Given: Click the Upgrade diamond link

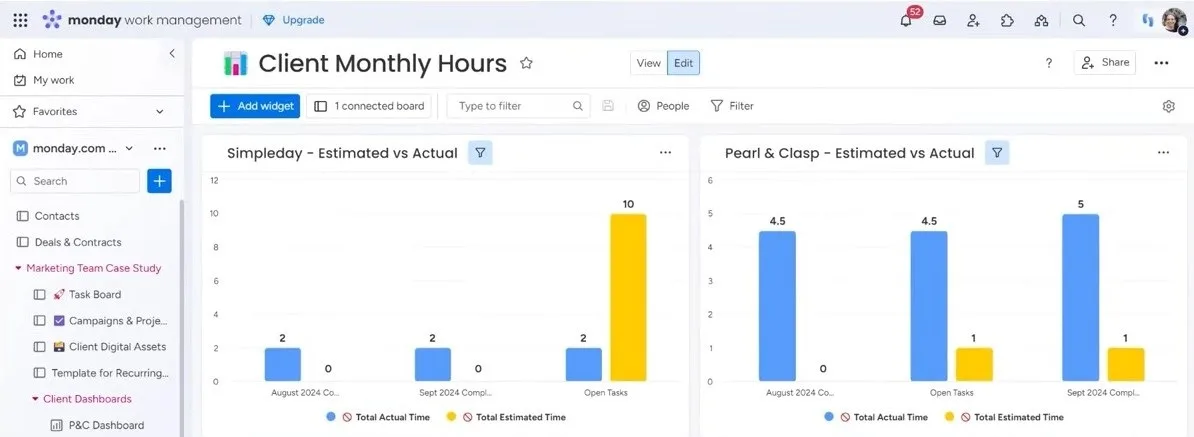Looking at the screenshot, I should point(293,21).
